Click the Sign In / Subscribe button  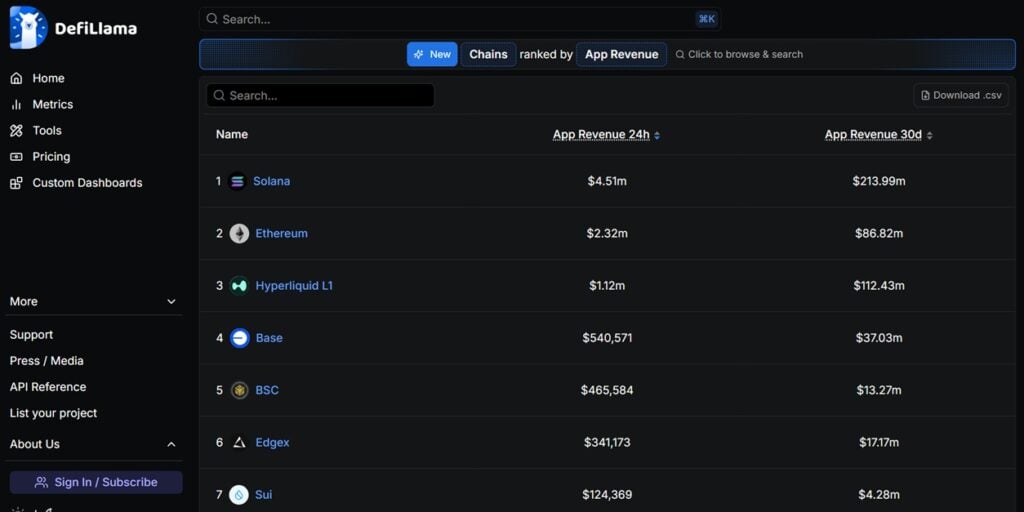click(x=96, y=482)
